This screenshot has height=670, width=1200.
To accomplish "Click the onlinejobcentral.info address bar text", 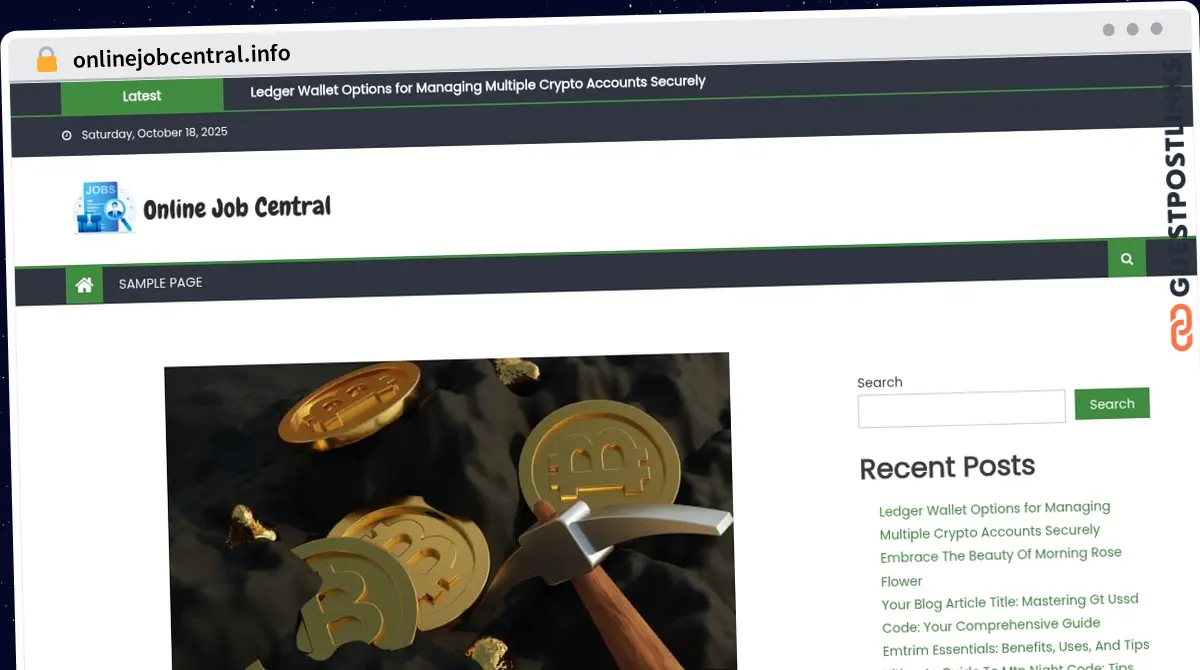I will tap(182, 57).
